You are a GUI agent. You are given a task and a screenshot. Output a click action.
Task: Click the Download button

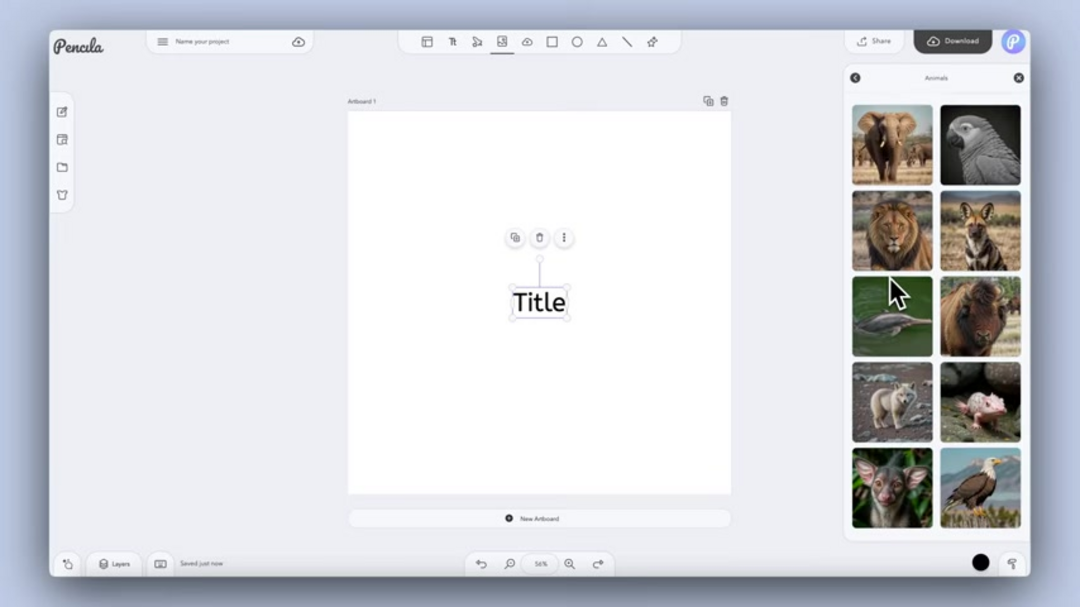[953, 41]
